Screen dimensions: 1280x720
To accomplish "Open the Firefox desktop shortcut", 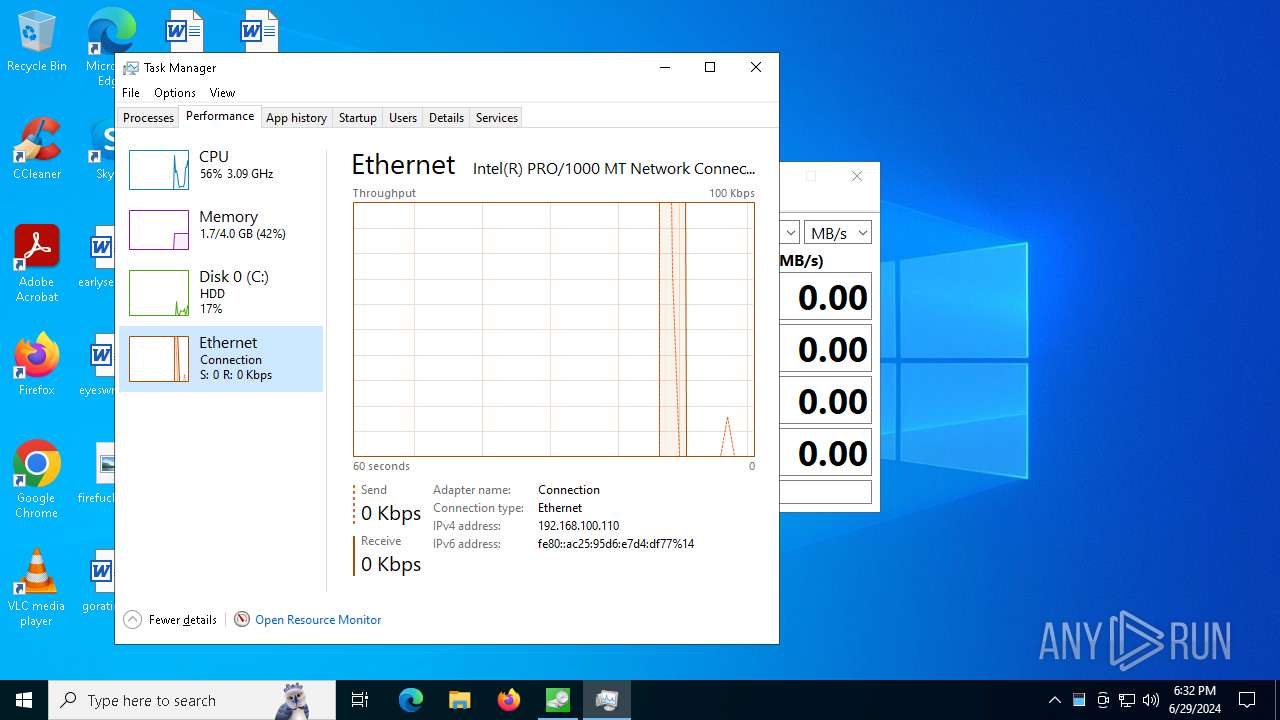I will coord(37,364).
